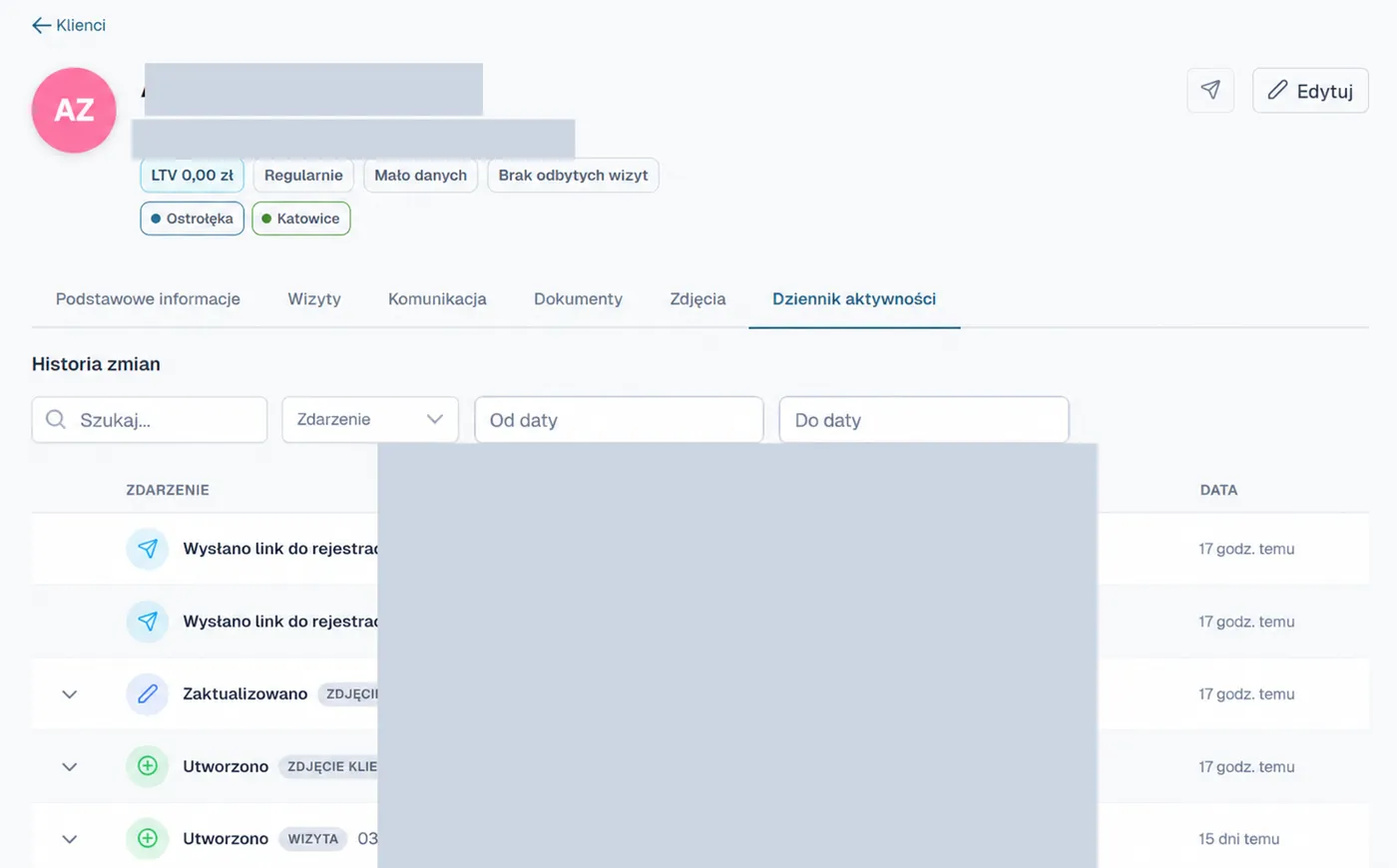Click the green plus icon in the Utworzono ZDJĘCIE row
The width and height of the screenshot is (1397, 868).
[148, 766]
